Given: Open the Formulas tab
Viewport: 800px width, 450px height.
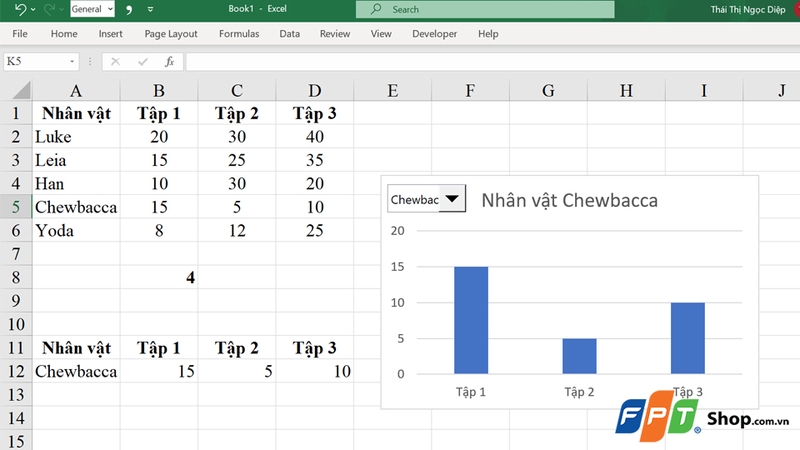Looking at the screenshot, I should pyautogui.click(x=239, y=34).
